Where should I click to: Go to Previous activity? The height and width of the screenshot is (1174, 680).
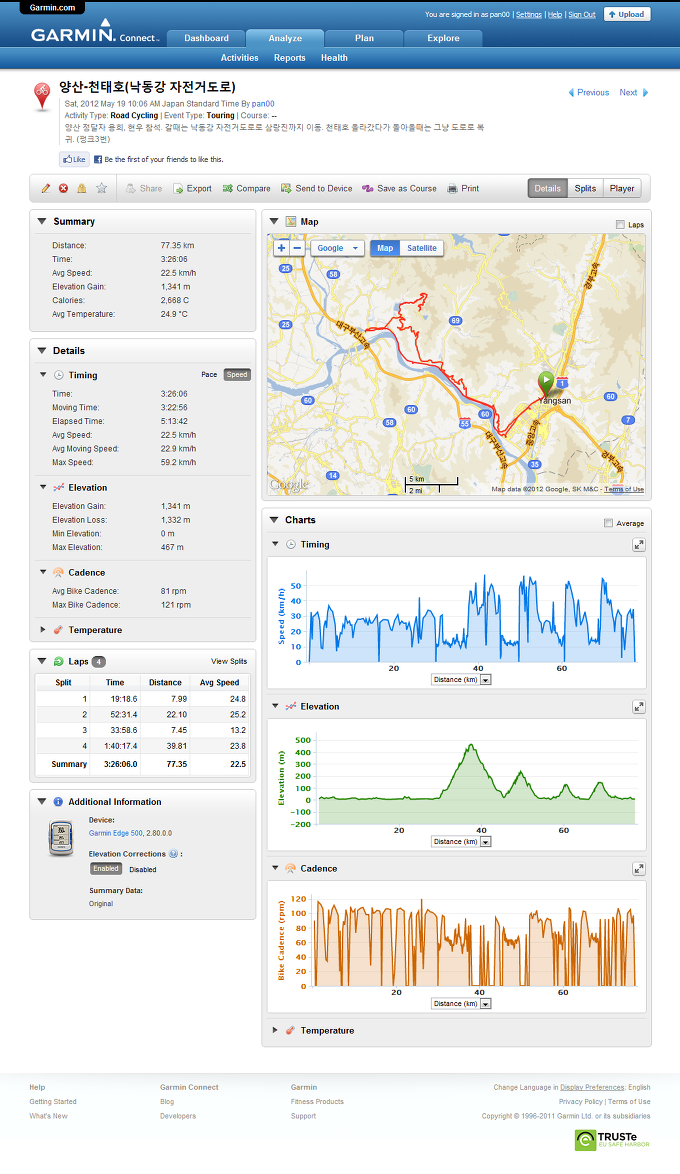tap(589, 93)
